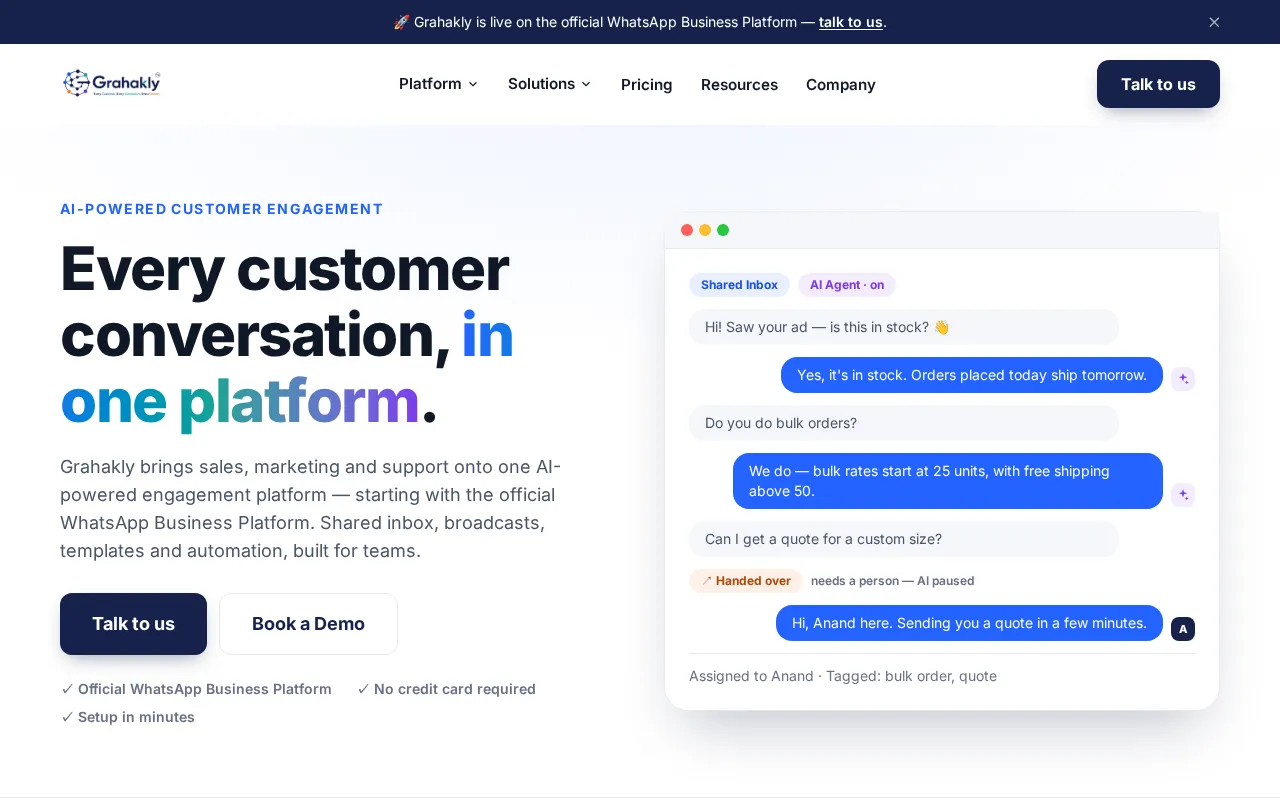Click the Anand 'A' avatar icon
The image size is (1280, 800).
1183,629
